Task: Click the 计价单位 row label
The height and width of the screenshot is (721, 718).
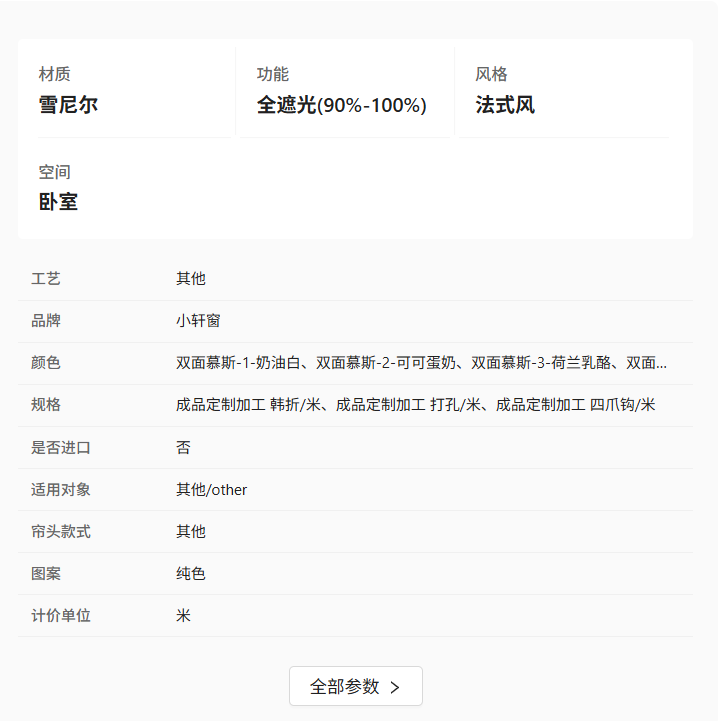Action: 61,616
